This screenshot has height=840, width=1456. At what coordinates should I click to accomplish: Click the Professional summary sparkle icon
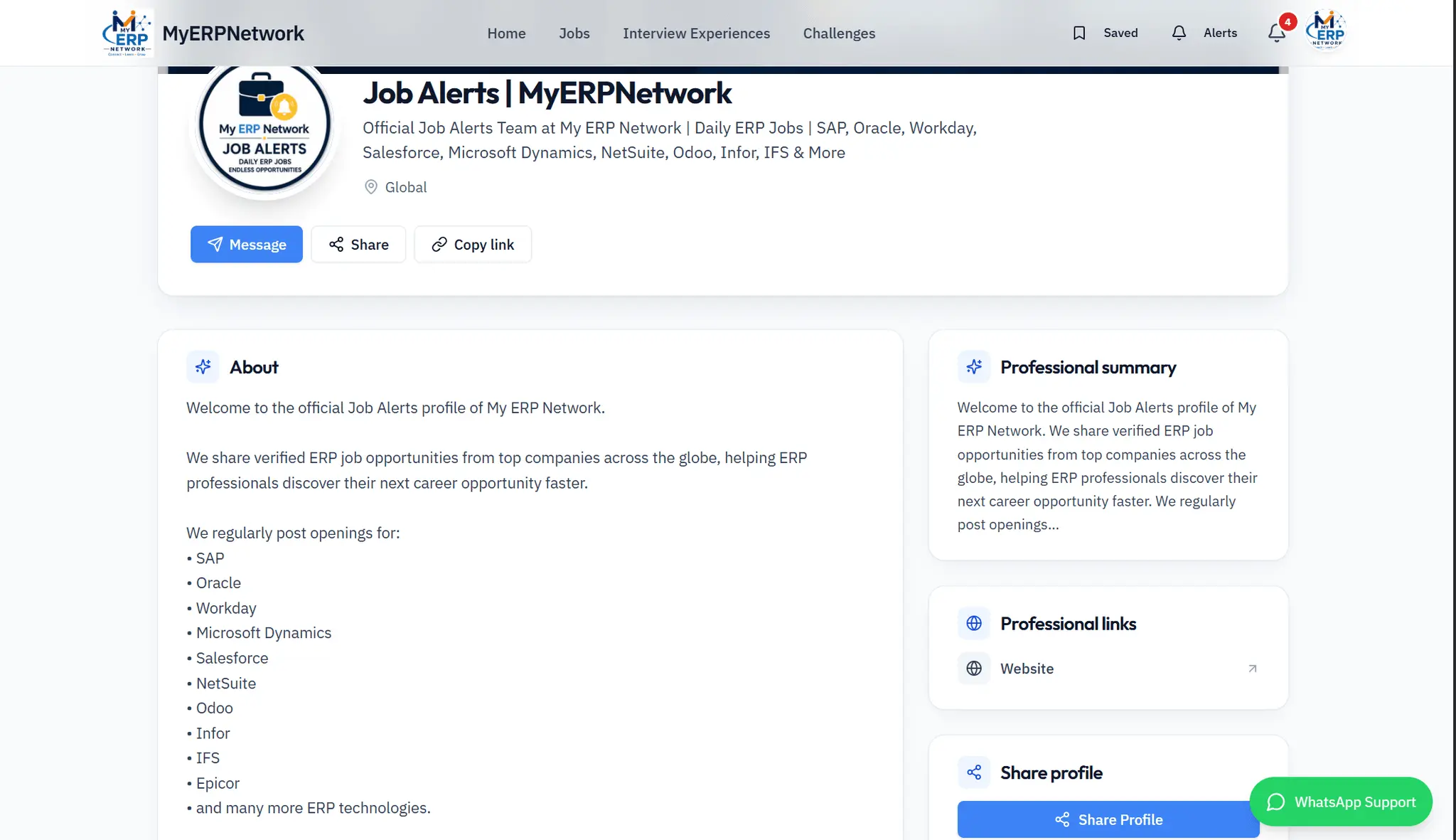974,367
